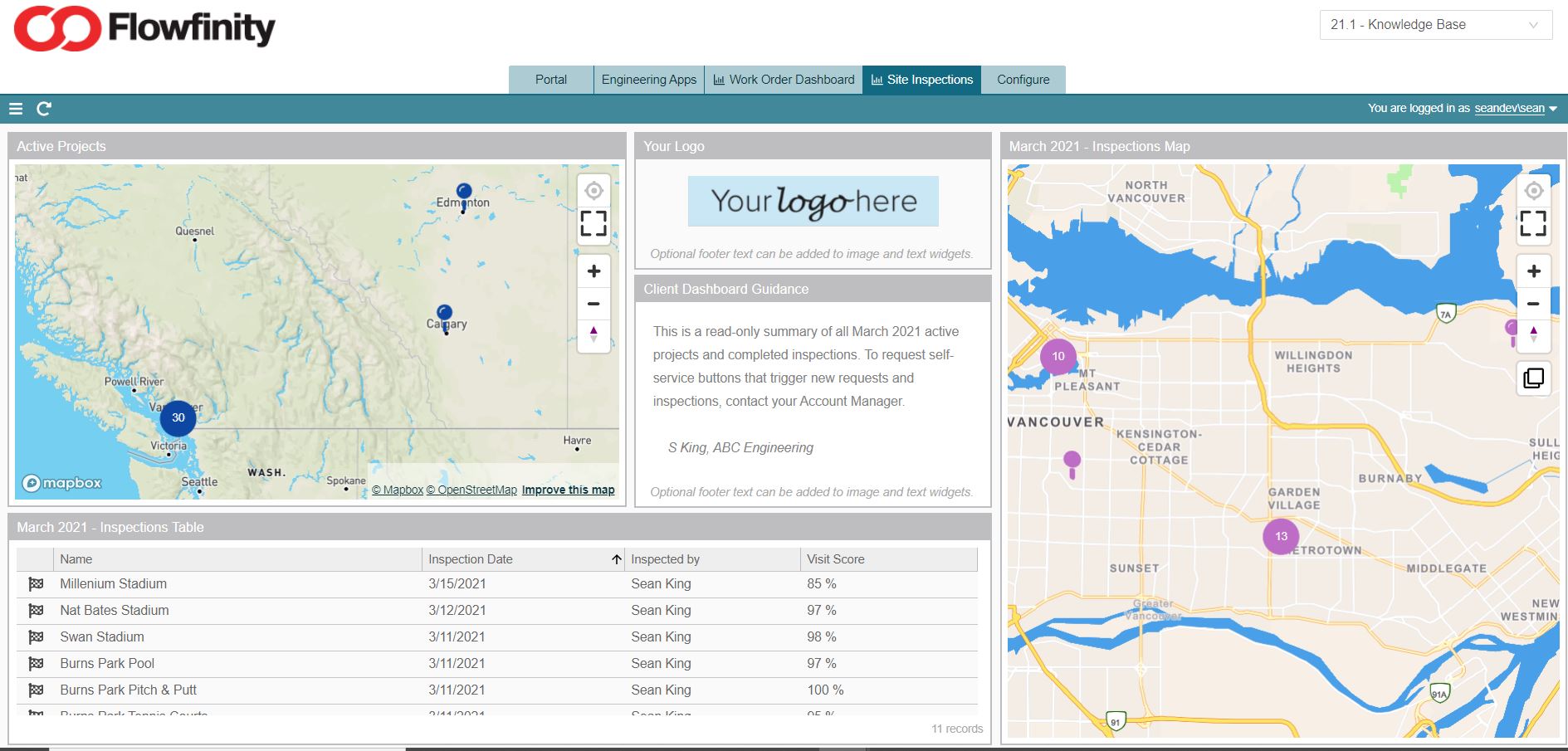
Task: Open the hamburger menu icon
Action: pyautogui.click(x=15, y=109)
